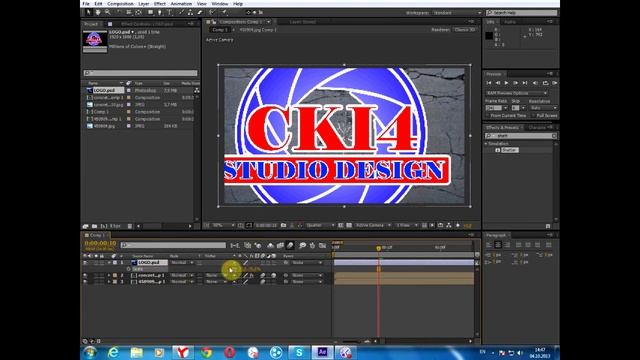Toggle 3D Layer switch on layer 3

pos(273,282)
